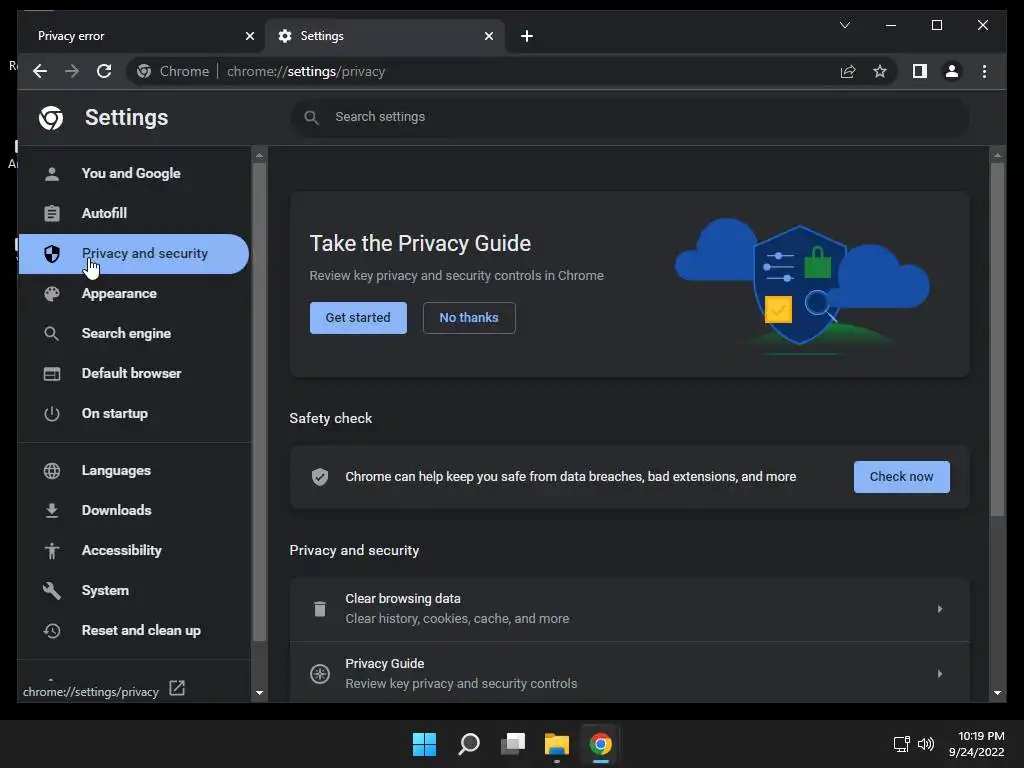Open the Windows Start menu
The width and height of the screenshot is (1024, 768).
pos(424,744)
